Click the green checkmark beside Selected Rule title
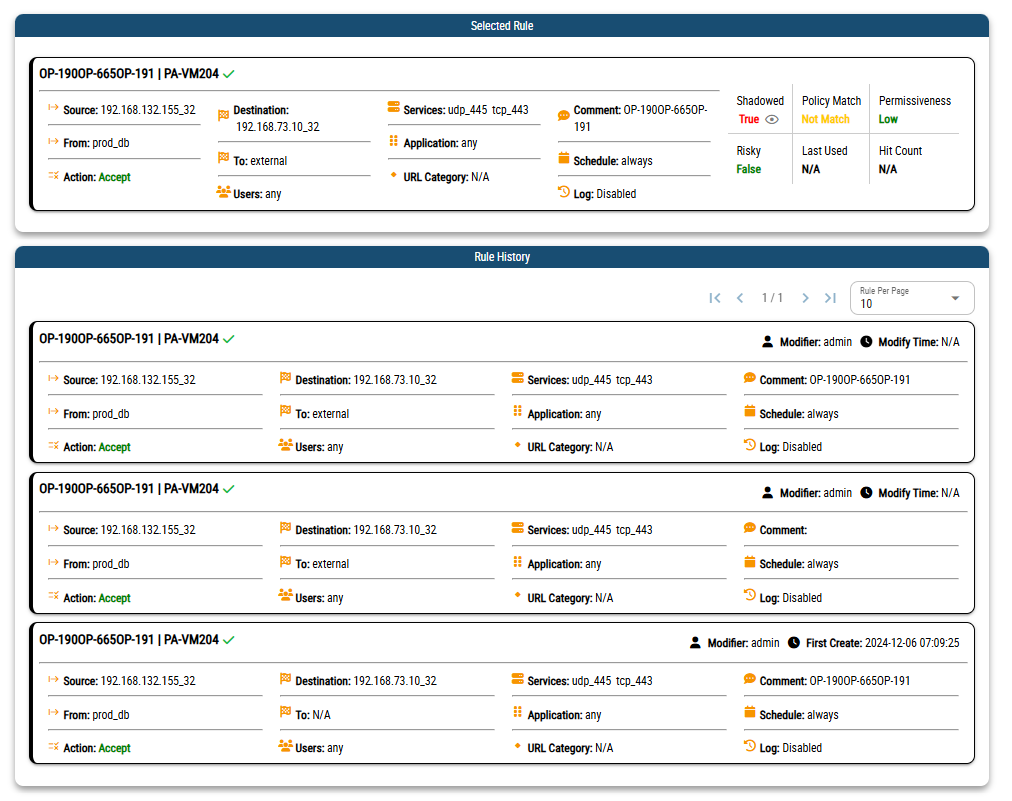 tap(229, 74)
